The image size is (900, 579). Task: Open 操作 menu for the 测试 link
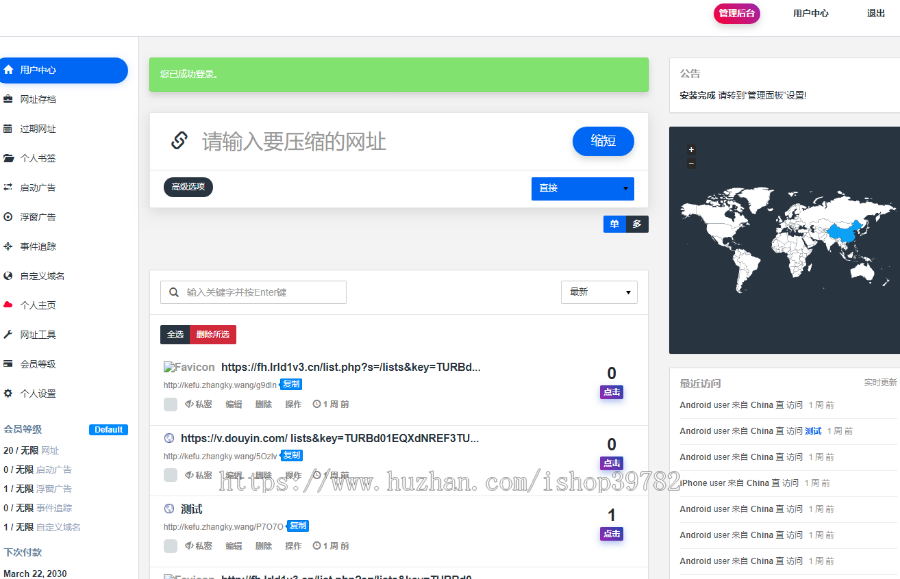tap(293, 546)
